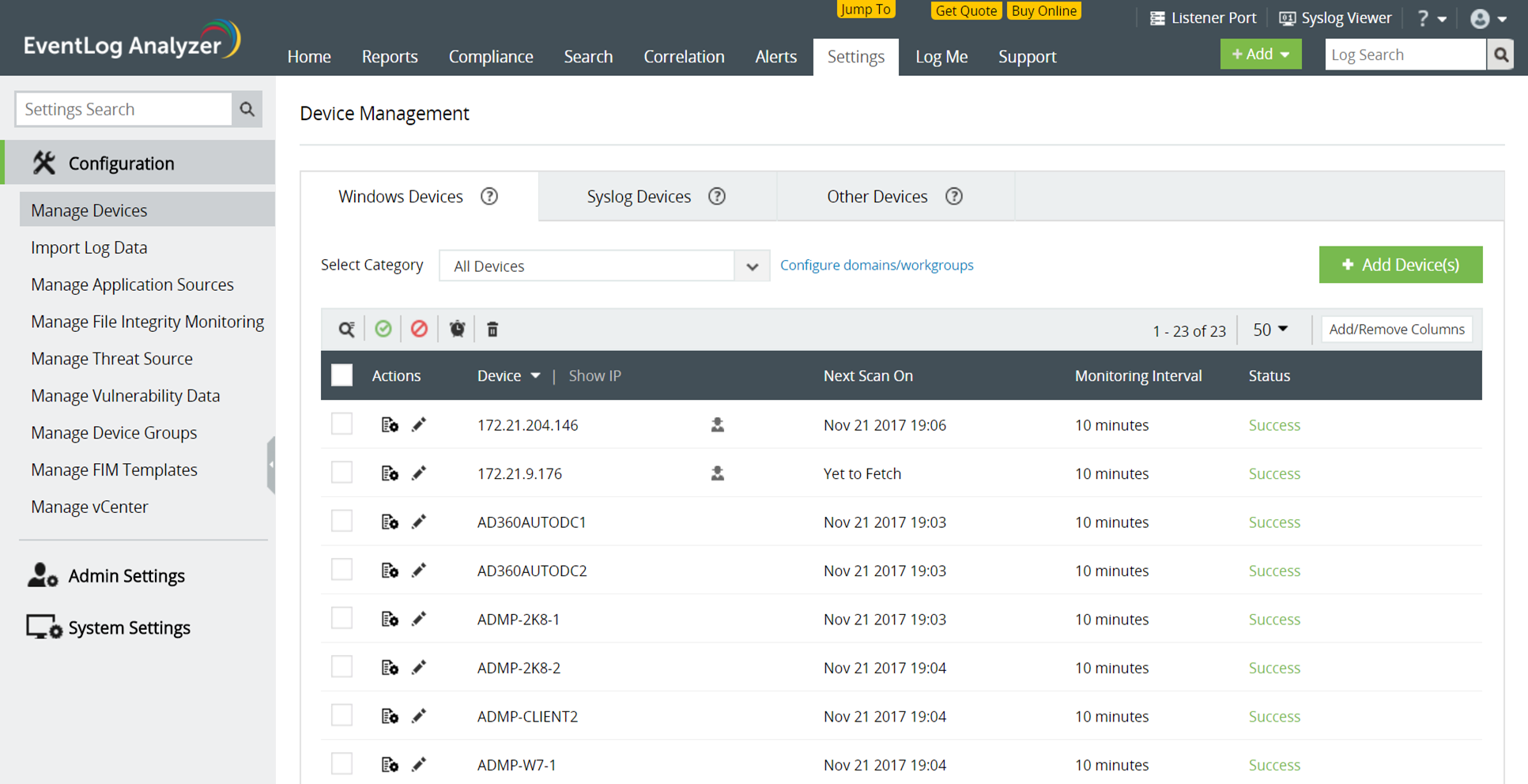Open the help question mark dropdown
The image size is (1528, 784).
coord(1432,18)
